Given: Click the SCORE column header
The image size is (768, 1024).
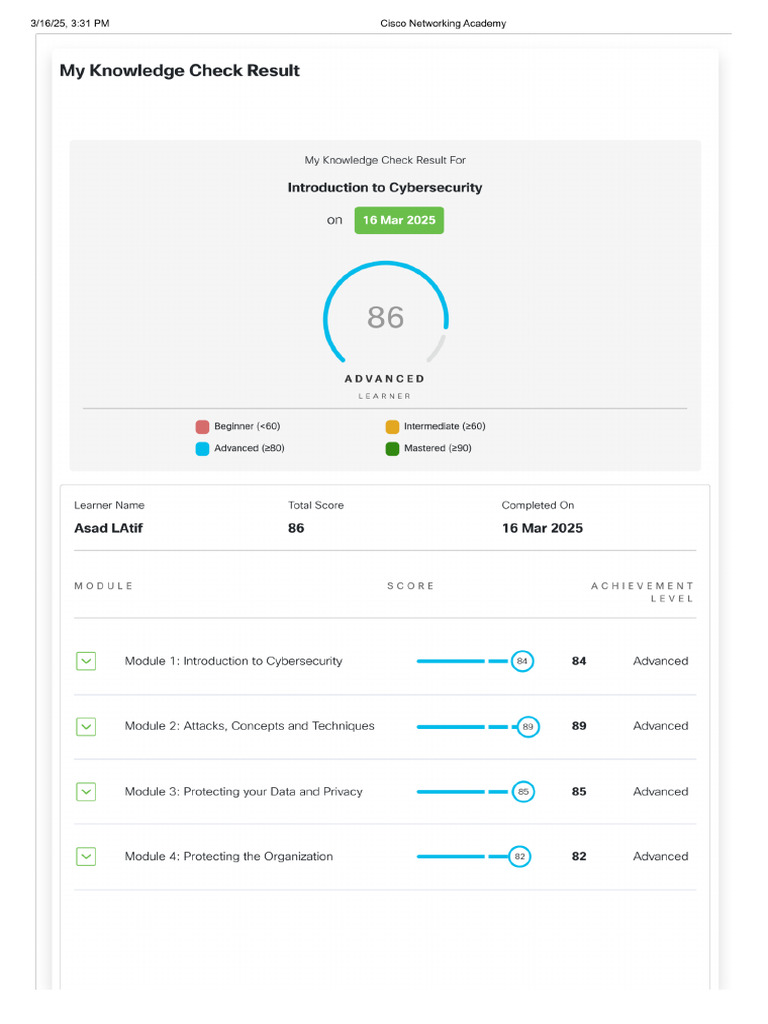Looking at the screenshot, I should tap(411, 586).
